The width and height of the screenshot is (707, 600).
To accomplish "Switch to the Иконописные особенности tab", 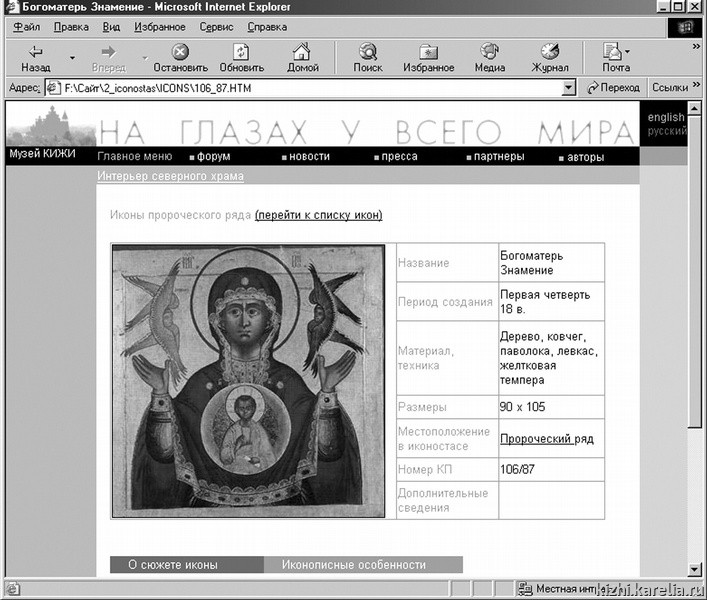I will (x=353, y=565).
